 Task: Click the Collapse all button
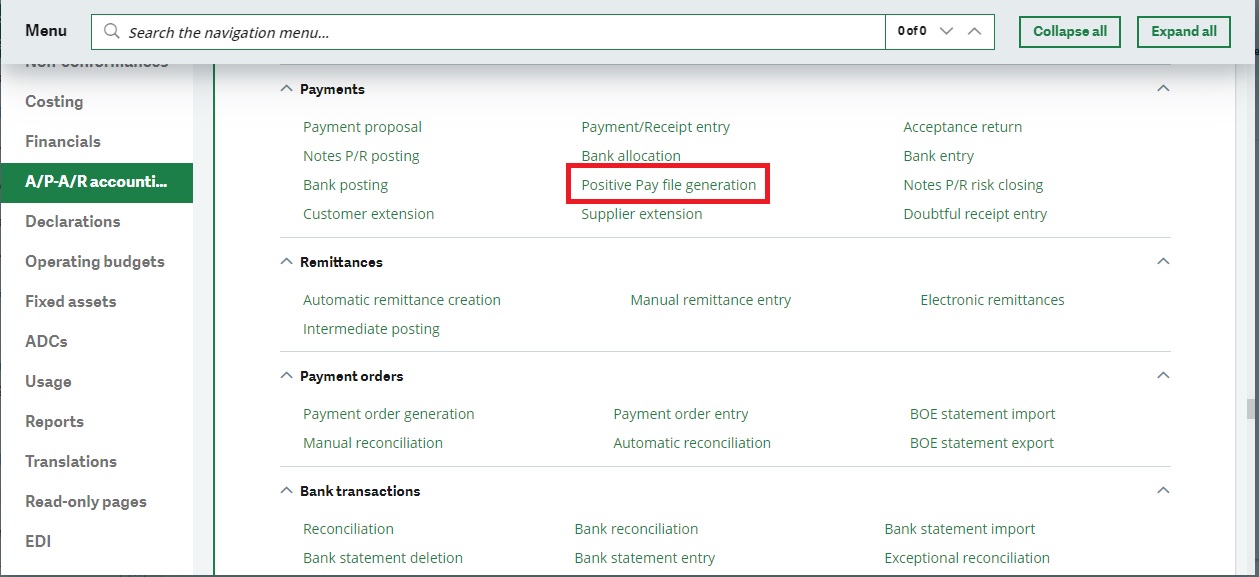click(1069, 31)
